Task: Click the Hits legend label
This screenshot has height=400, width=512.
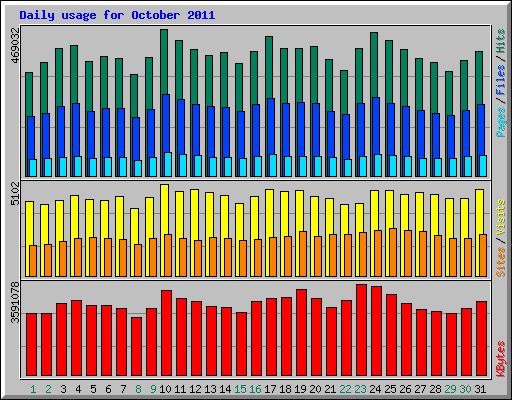Action: pyautogui.click(x=501, y=41)
